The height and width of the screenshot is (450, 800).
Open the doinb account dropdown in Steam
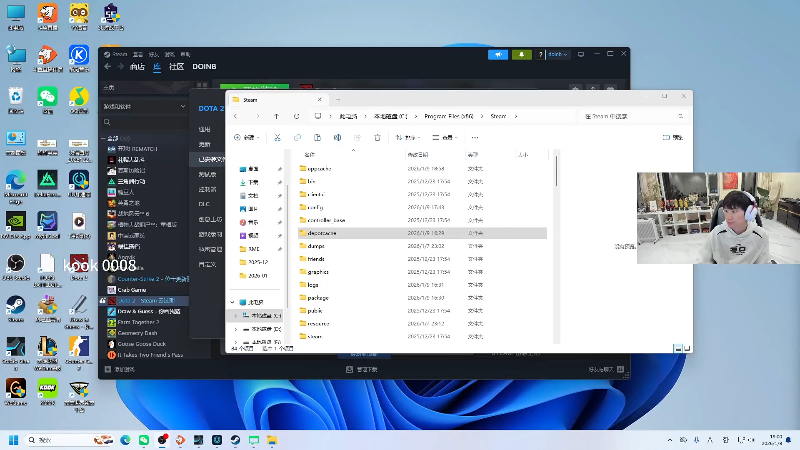(x=558, y=54)
